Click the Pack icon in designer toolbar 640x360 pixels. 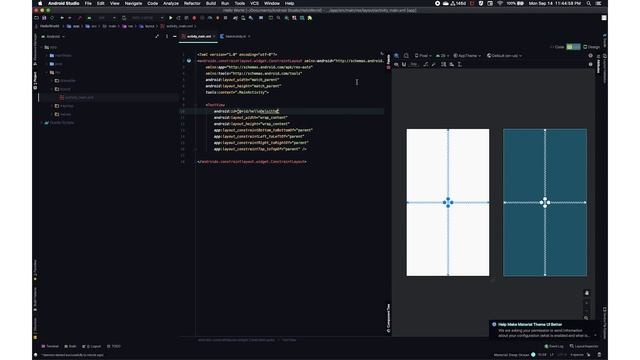click(x=443, y=64)
